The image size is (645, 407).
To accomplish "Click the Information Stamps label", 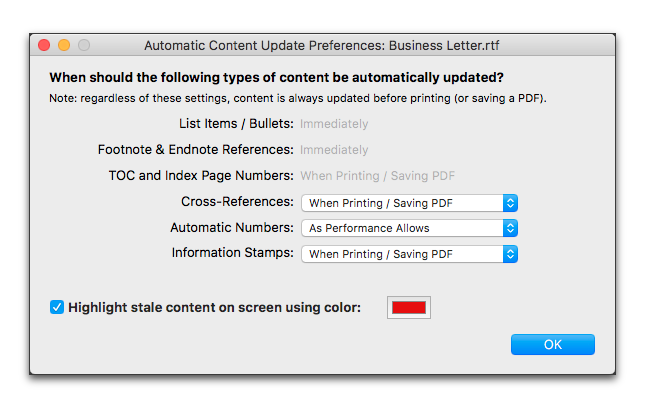I will 233,253.
